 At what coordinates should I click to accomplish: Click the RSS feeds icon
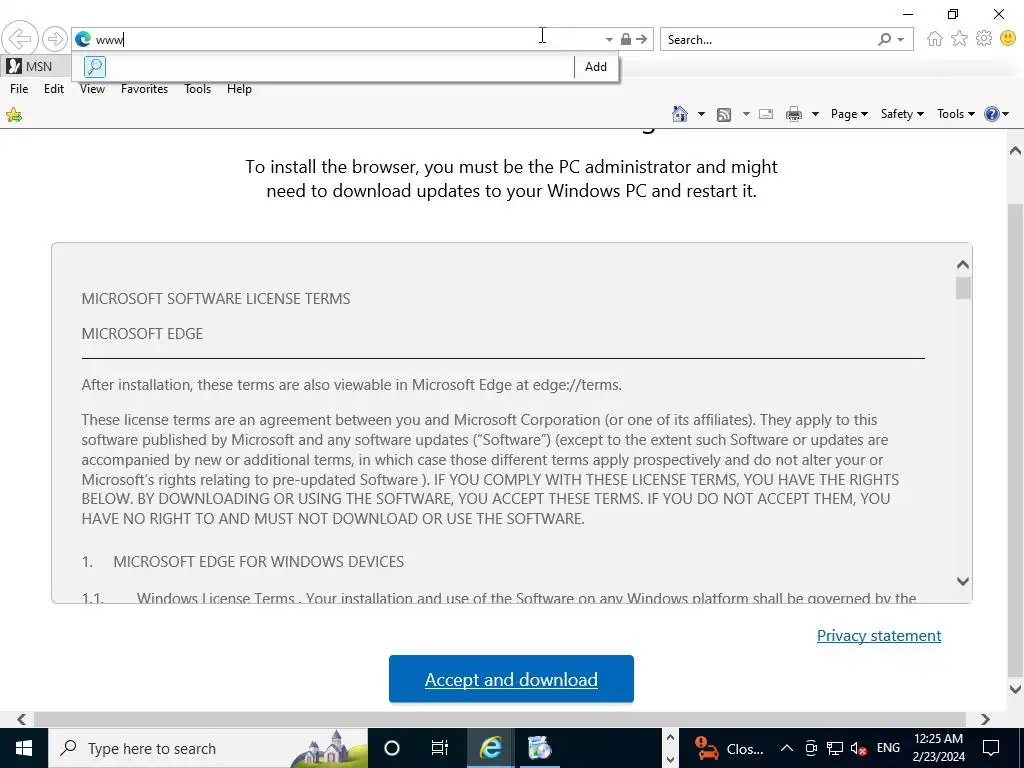(x=724, y=115)
